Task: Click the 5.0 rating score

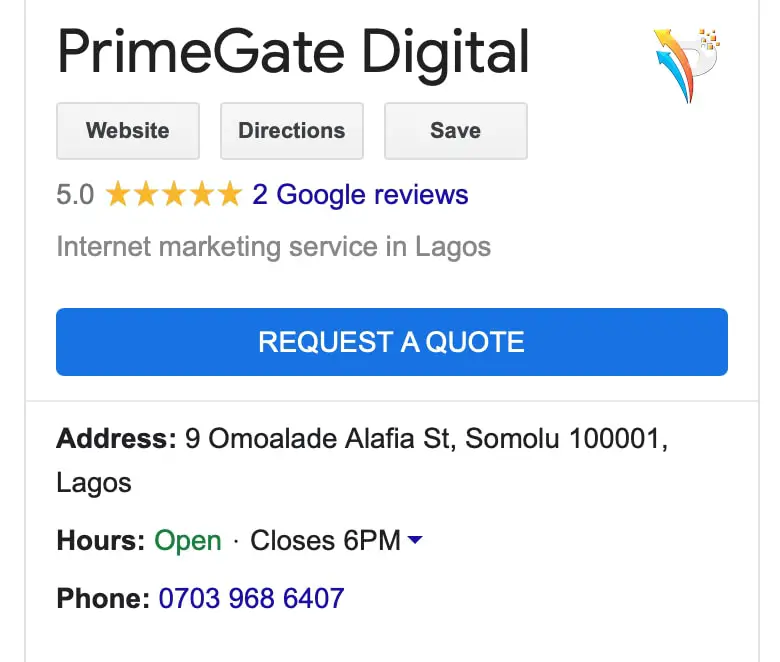Action: 75,194
